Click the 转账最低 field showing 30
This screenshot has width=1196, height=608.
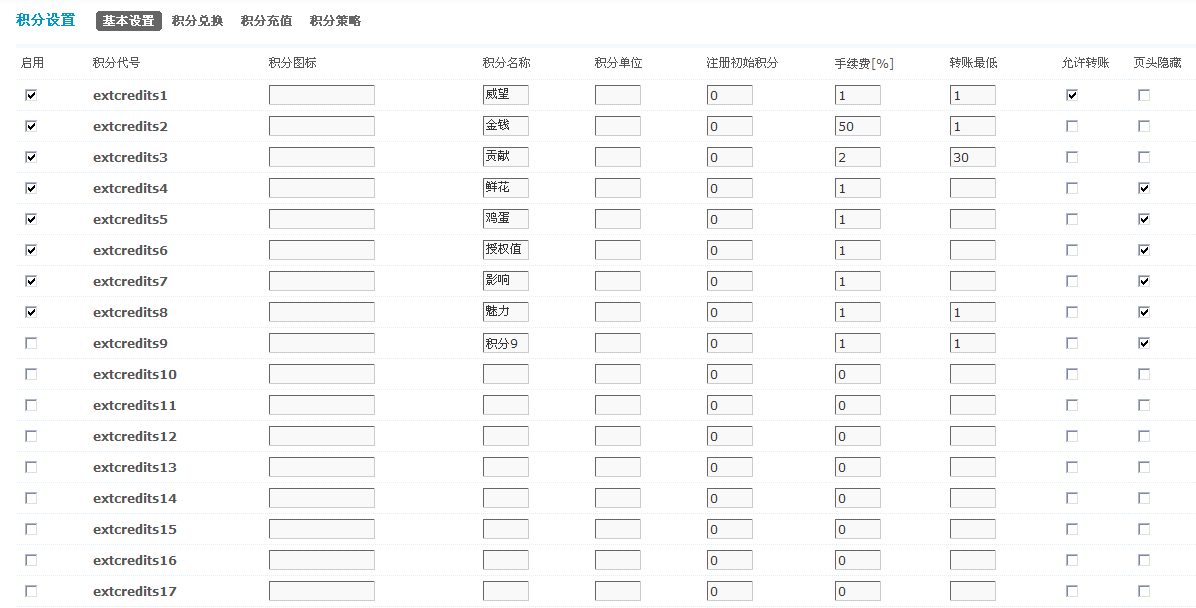pyautogui.click(x=971, y=156)
